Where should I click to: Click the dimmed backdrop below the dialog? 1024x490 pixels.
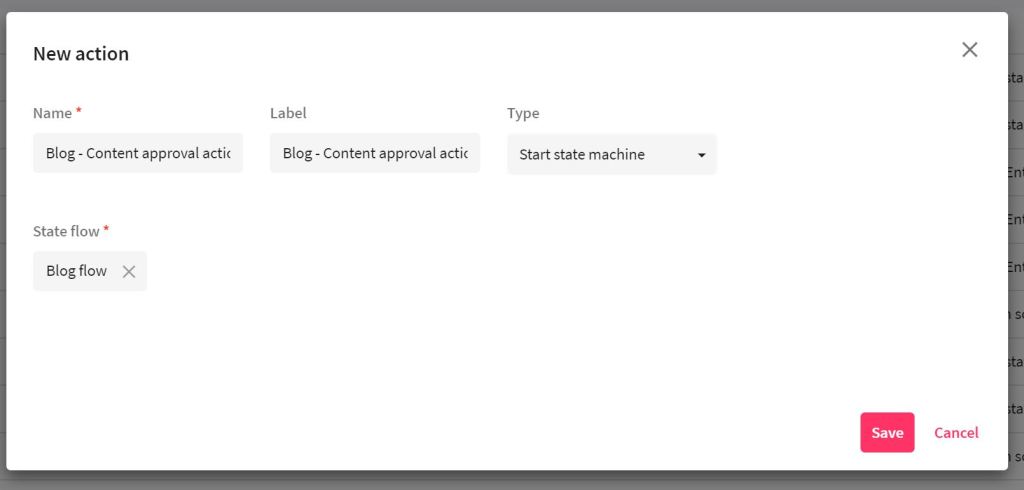[x=500, y=481]
